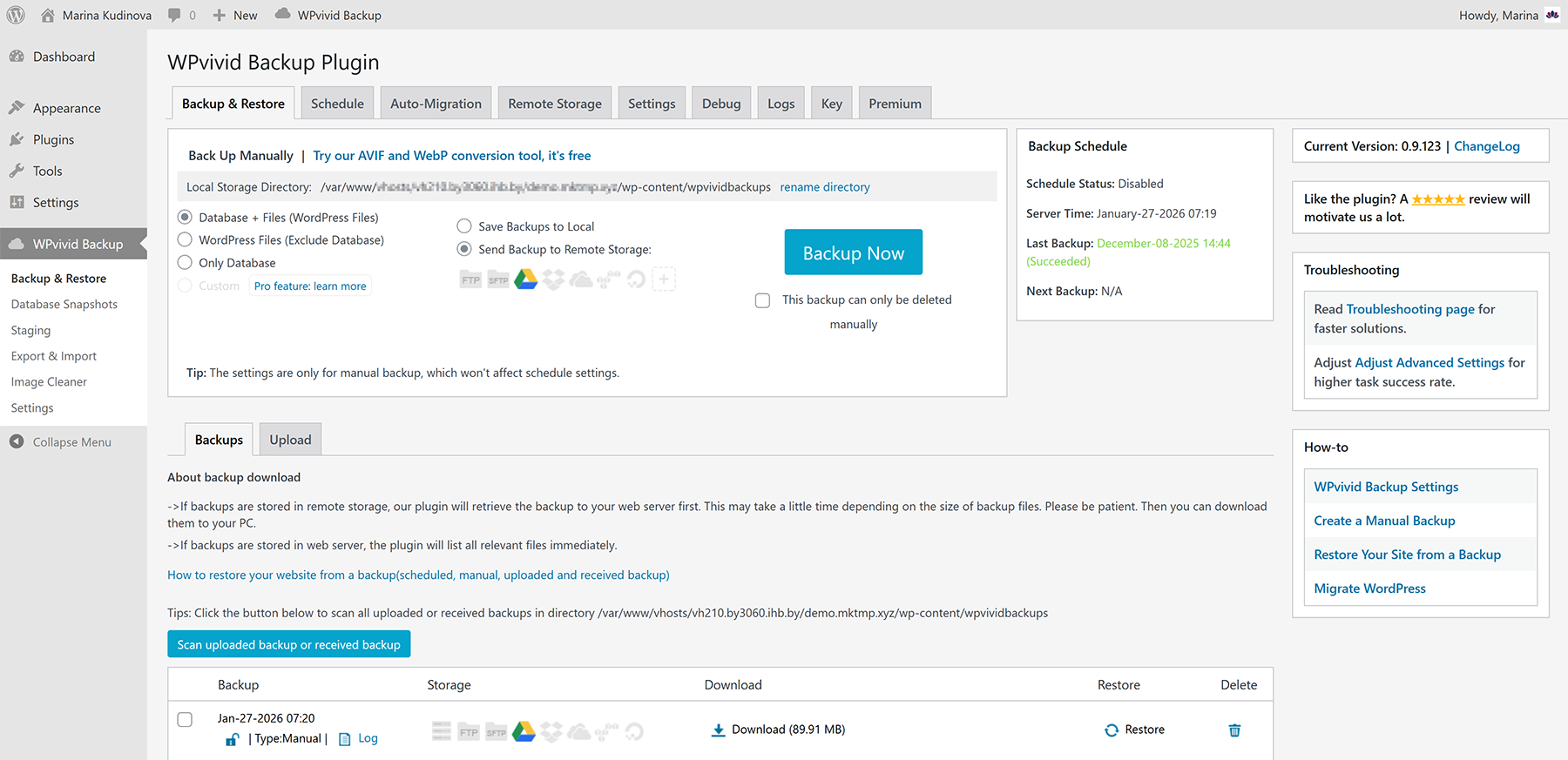Open the Premium tab
Screen dimensions: 1568x760
[x=895, y=104]
